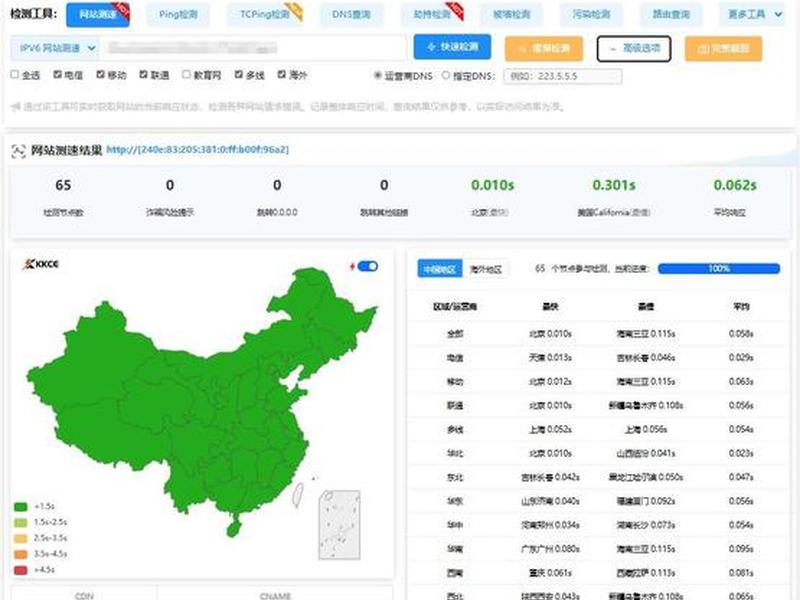Viewport: 800px width, 600px height.
Task: Click the blue 快速检测 button
Action: [452, 47]
